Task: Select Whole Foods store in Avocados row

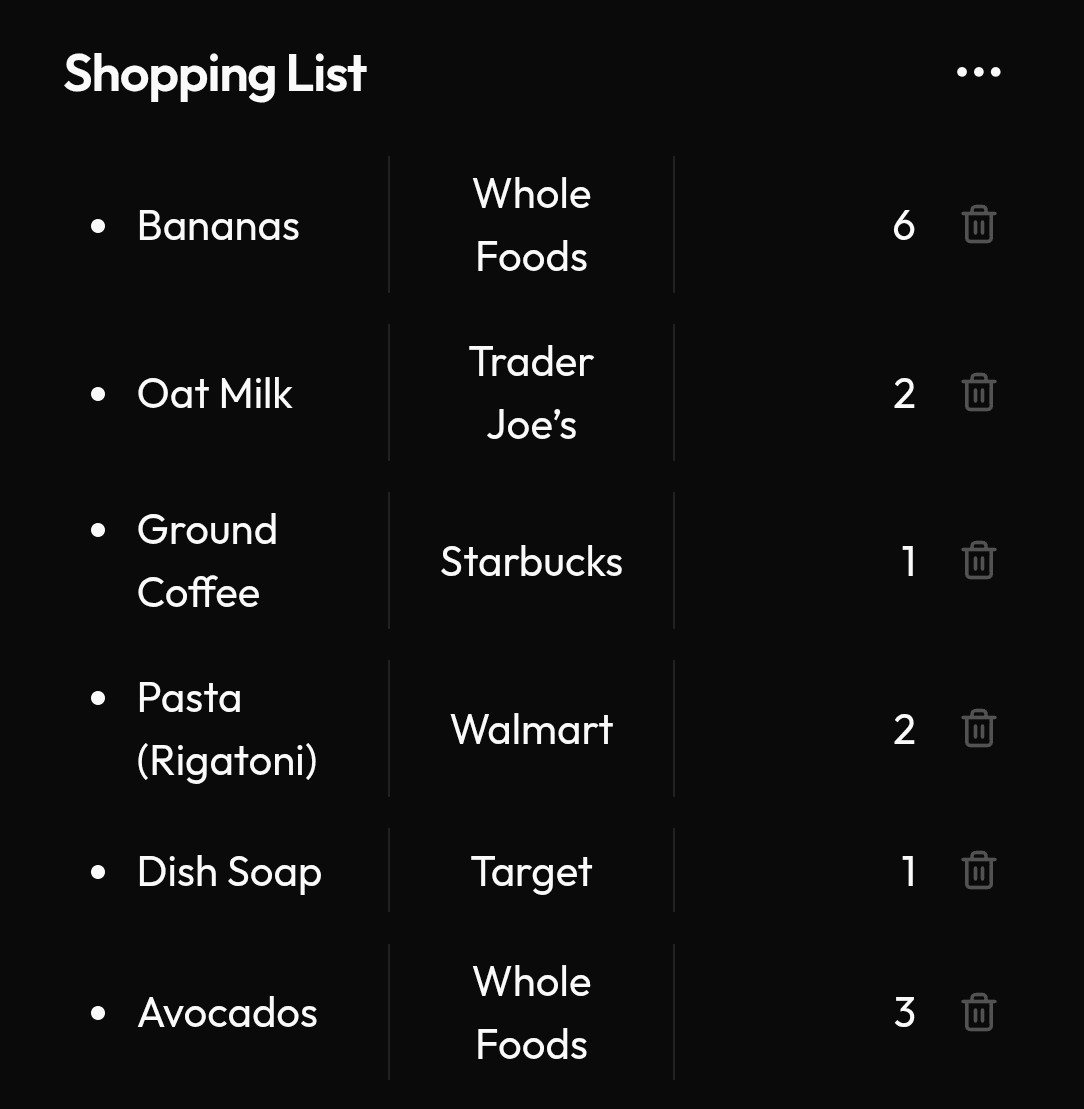Action: click(532, 1013)
